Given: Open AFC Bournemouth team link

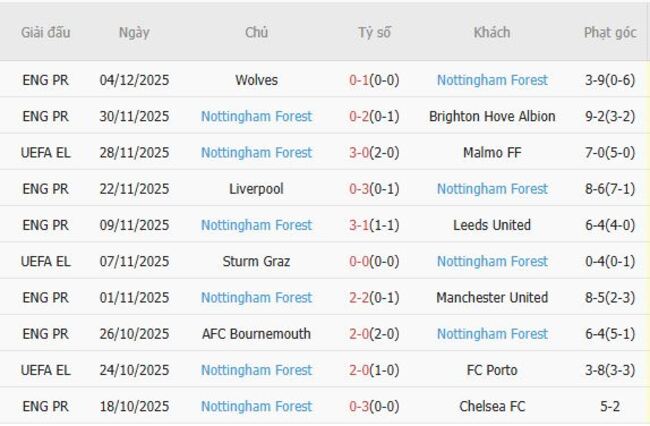Looking at the screenshot, I should (256, 334).
